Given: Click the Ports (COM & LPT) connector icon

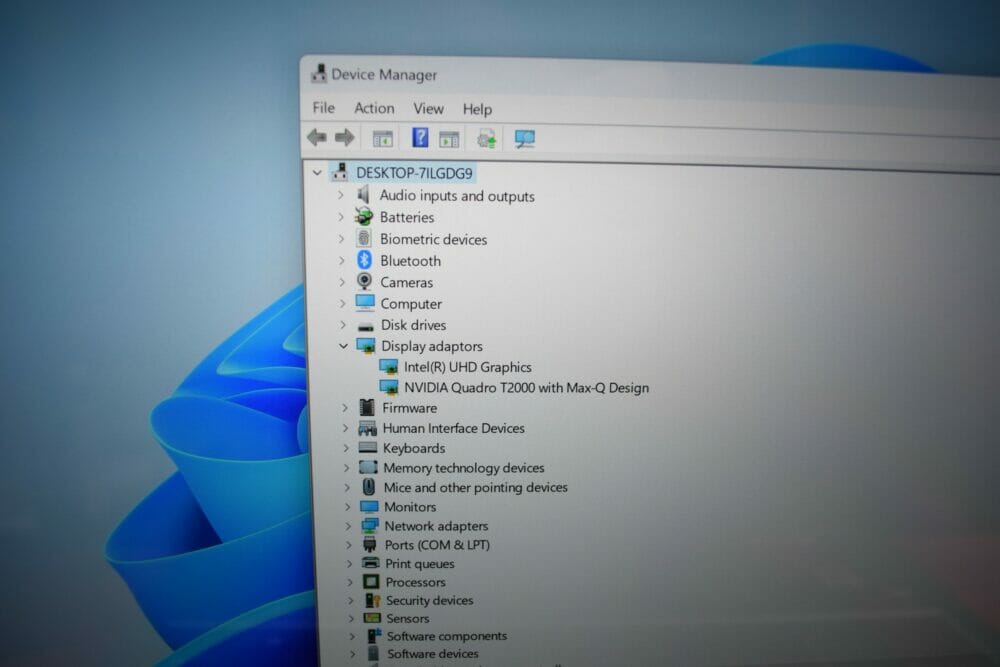Looking at the screenshot, I should pos(370,544).
